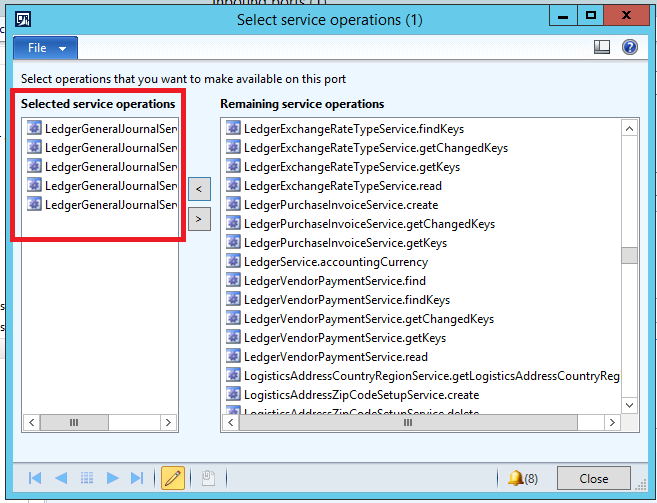This screenshot has width=657, height=503.
Task: Go to previous record arrow icon
Action: (x=61, y=478)
